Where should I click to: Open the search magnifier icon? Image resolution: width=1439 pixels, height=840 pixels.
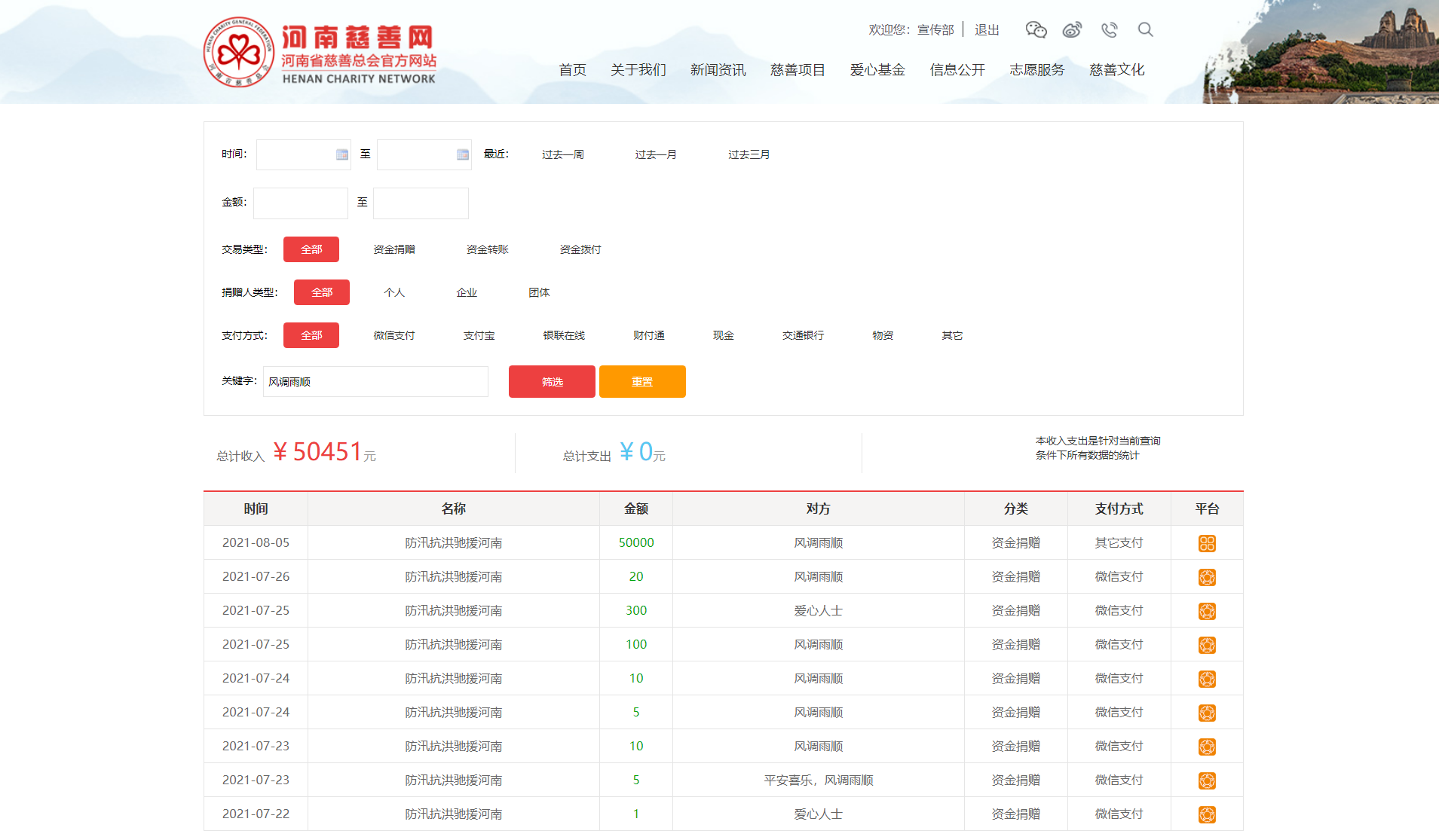(1145, 30)
